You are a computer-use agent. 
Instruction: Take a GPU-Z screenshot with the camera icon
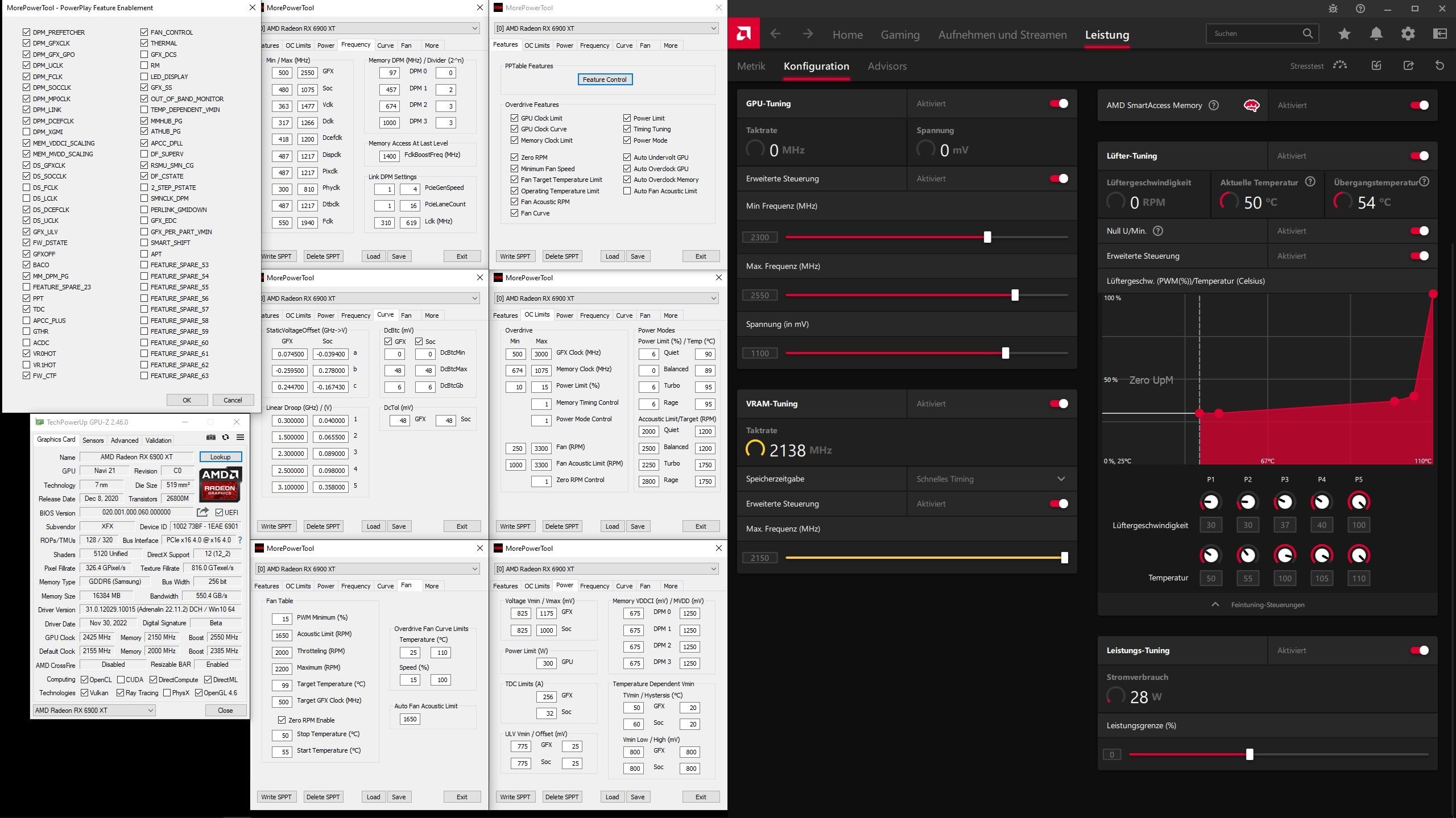pyautogui.click(x=211, y=437)
